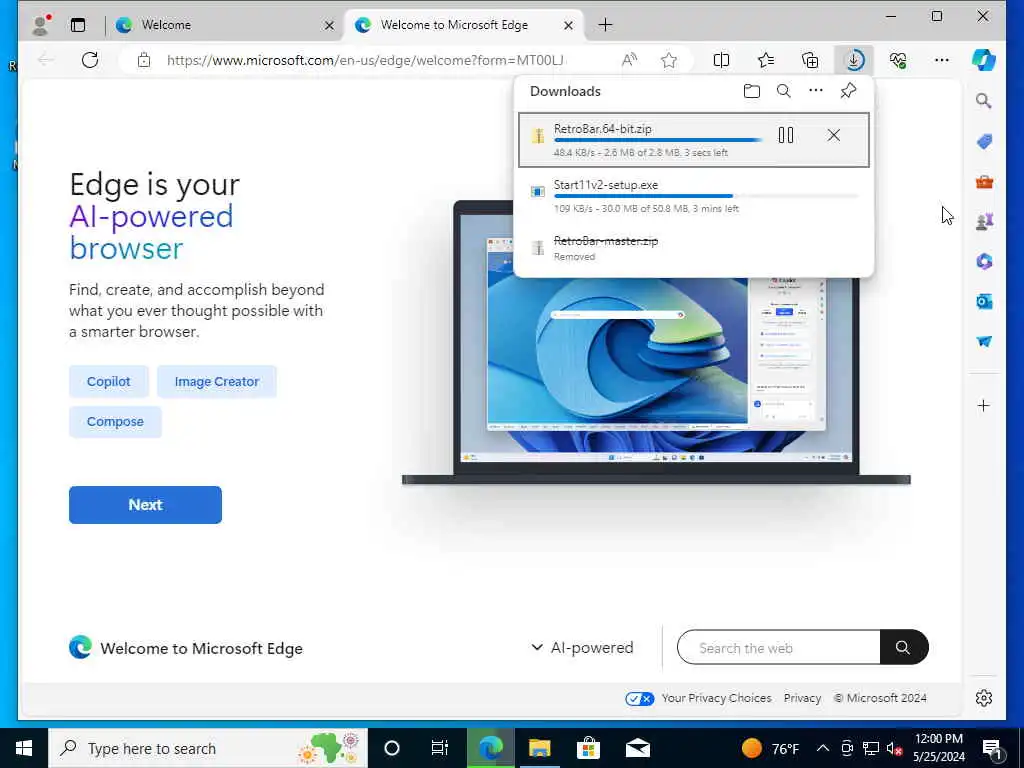Open Settings and more menu

(942, 60)
